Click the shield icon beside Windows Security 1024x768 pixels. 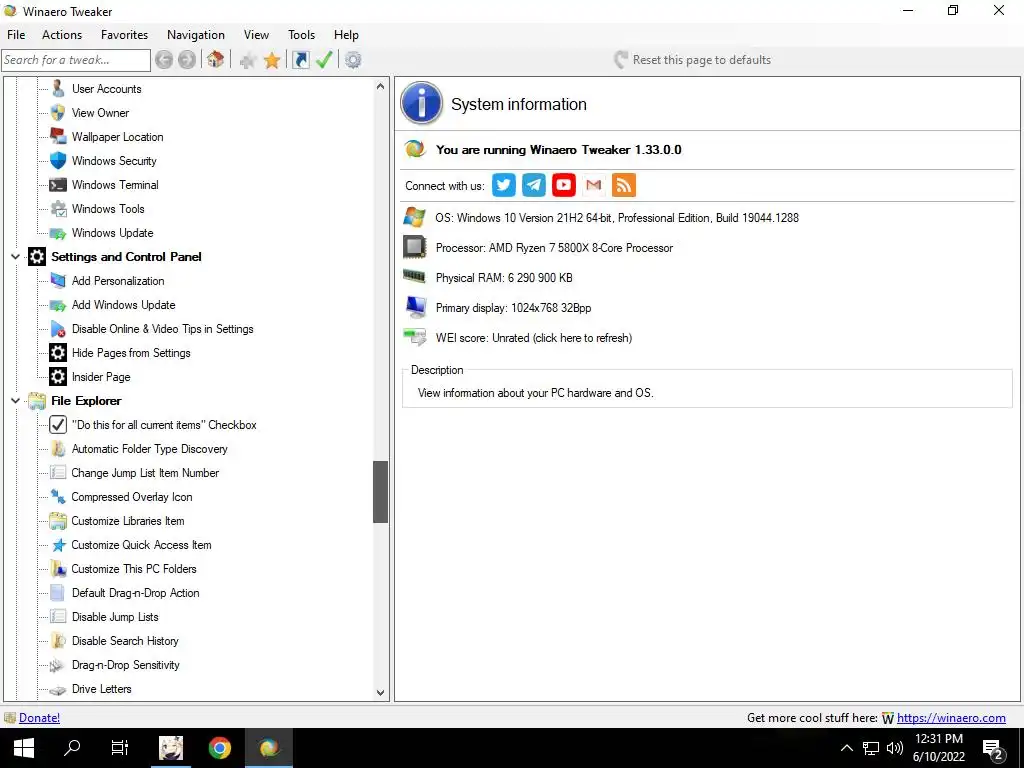click(x=58, y=161)
